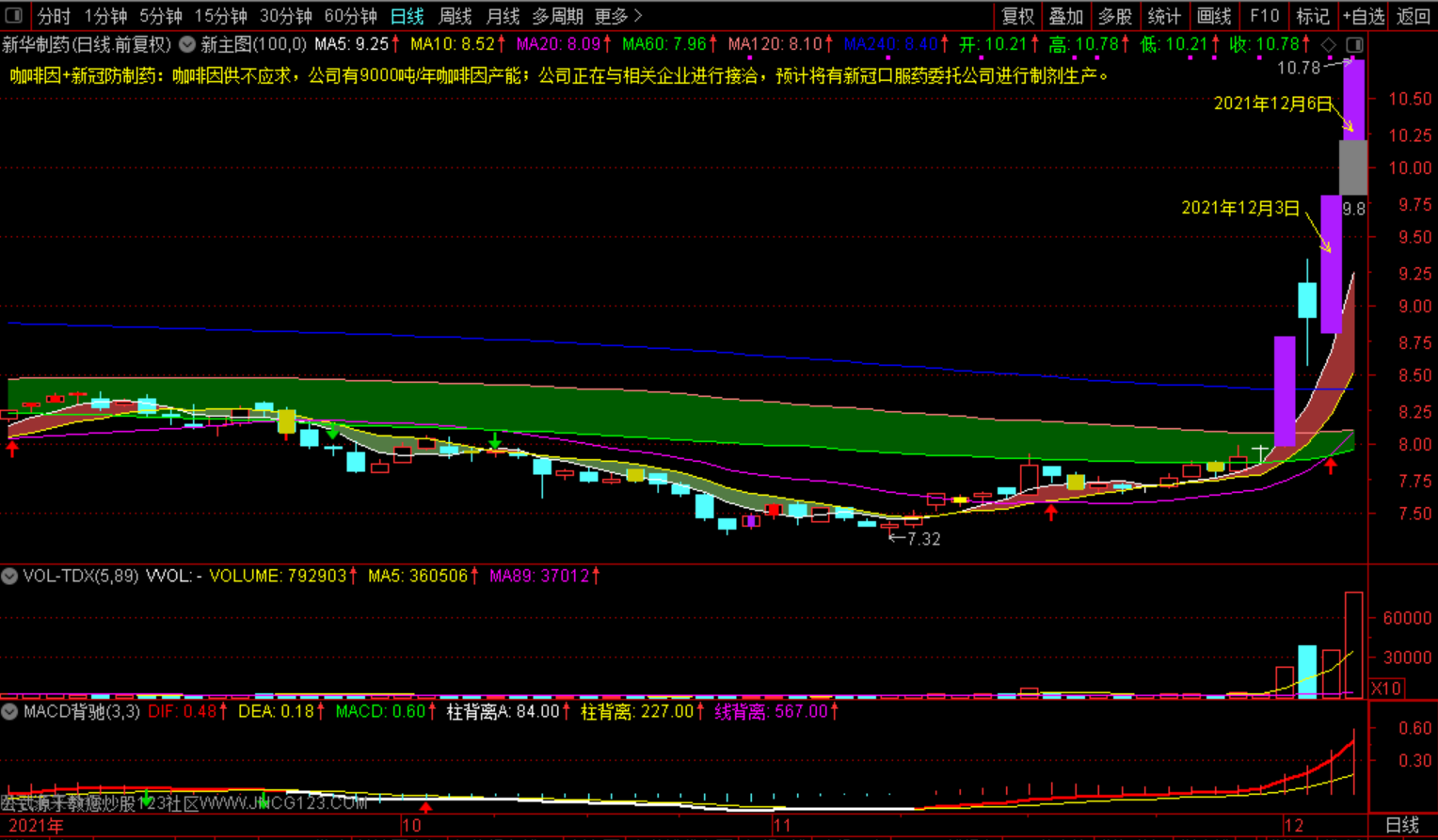Click the 日线 label at bottom right

(x=1402, y=825)
